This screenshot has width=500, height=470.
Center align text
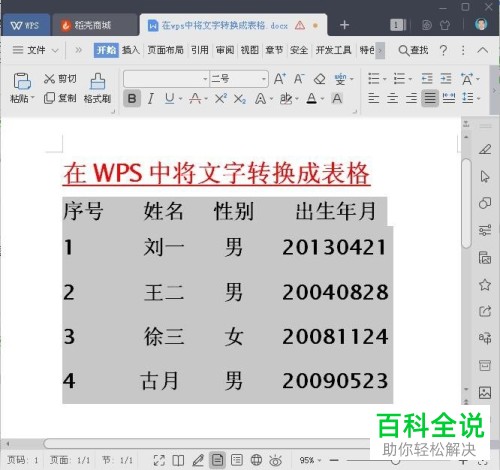(x=392, y=98)
